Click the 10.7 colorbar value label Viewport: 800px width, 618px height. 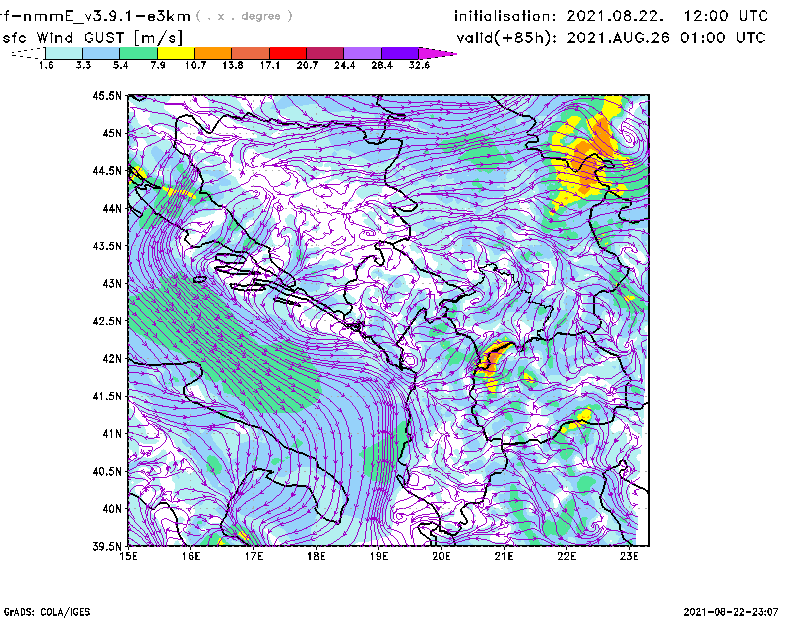[195, 65]
